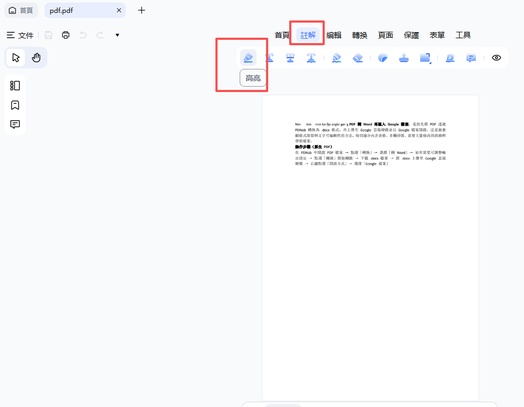Close the pdf.pdf tab
The image size is (524, 407).
(x=119, y=10)
